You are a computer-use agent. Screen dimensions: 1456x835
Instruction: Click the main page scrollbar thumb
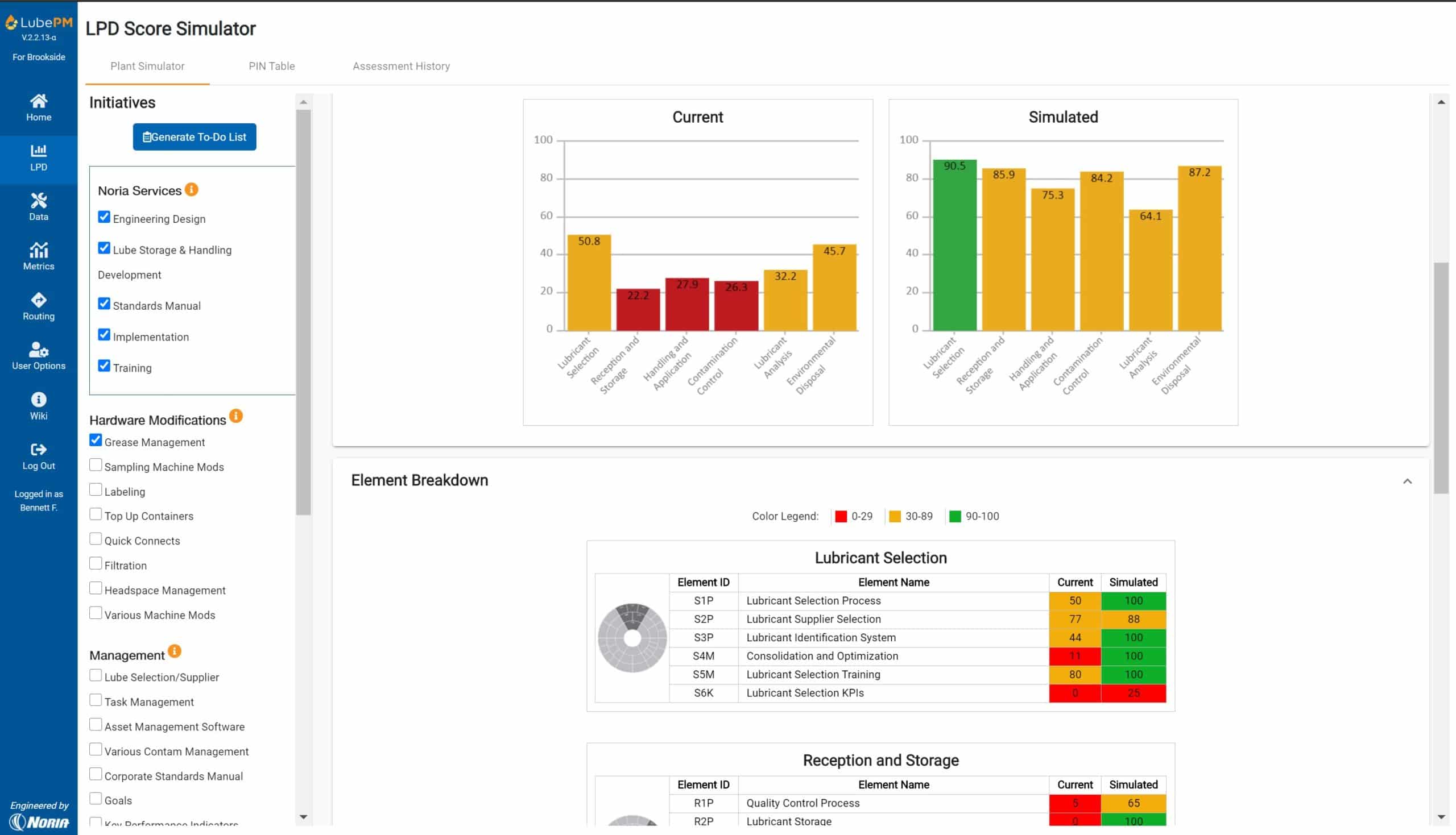point(1441,378)
